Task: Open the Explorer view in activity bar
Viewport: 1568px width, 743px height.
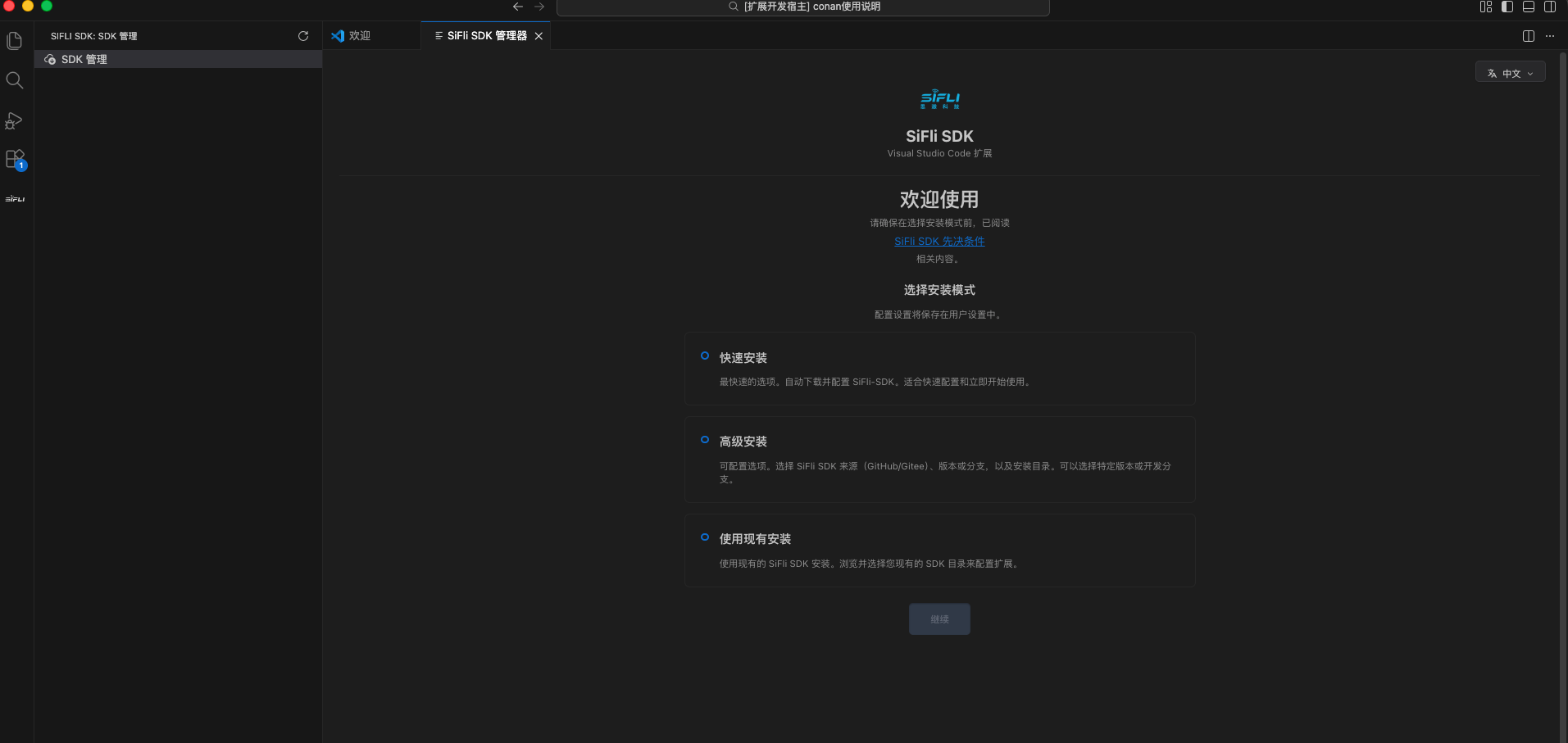Action: (x=14, y=41)
